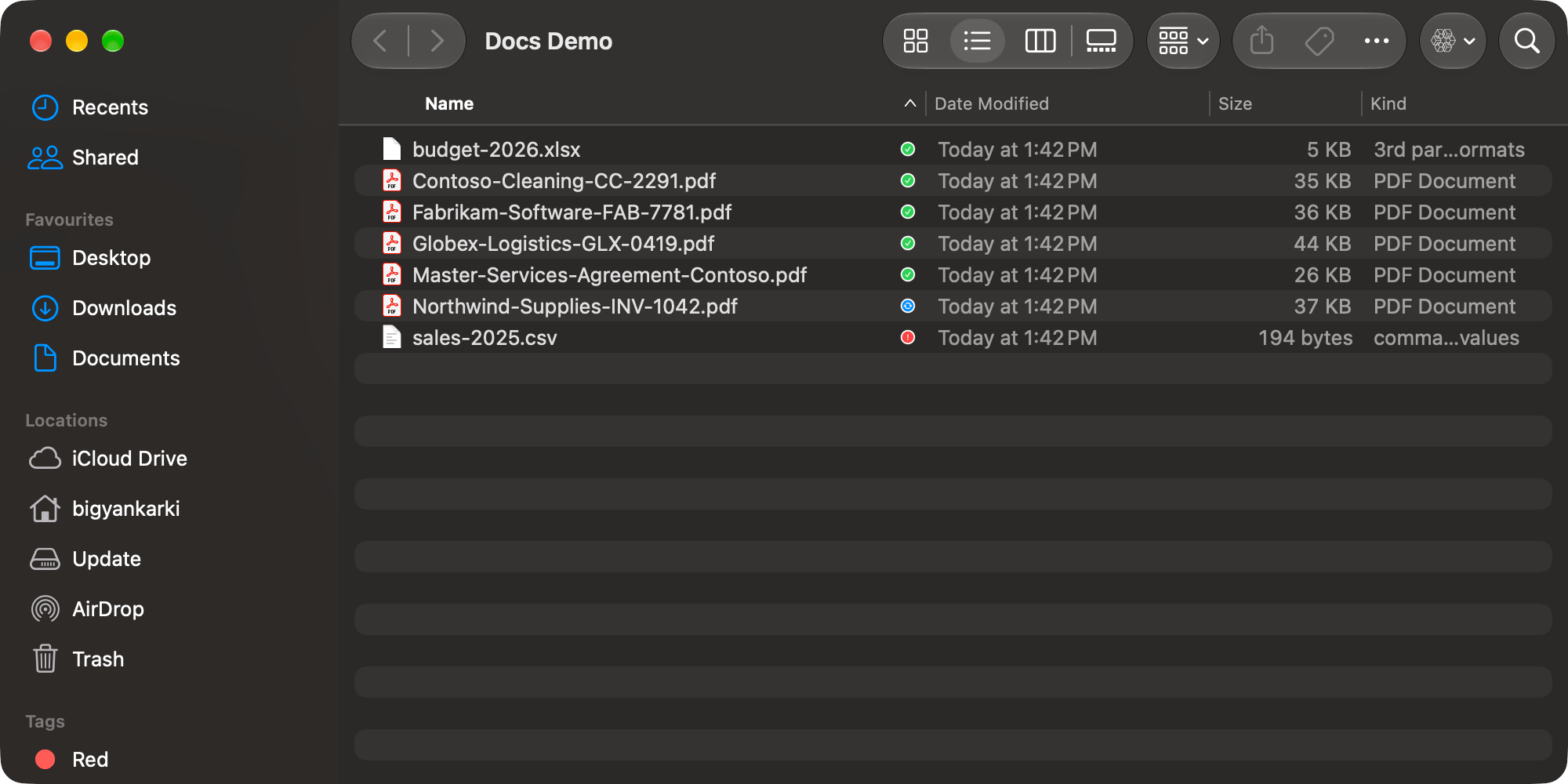This screenshot has height=784, width=1568.
Task: Click the syncing status icon for Northwind-Supplies-INV-1042.pdf
Action: 908,306
